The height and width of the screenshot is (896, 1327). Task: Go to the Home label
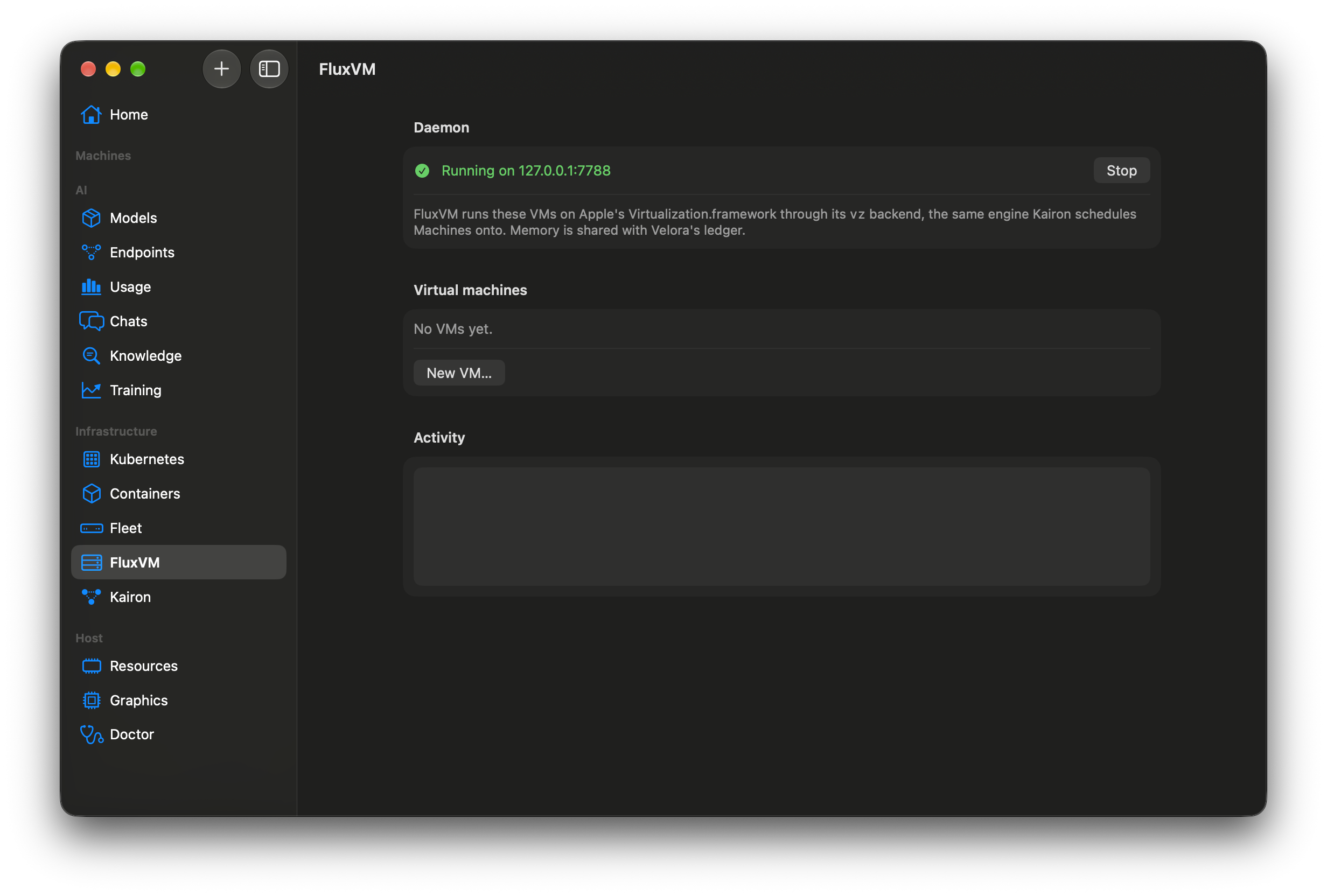click(x=129, y=115)
